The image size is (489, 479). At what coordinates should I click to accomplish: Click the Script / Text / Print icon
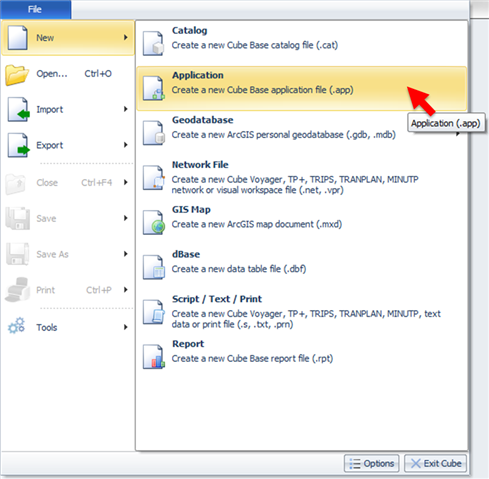(x=153, y=312)
